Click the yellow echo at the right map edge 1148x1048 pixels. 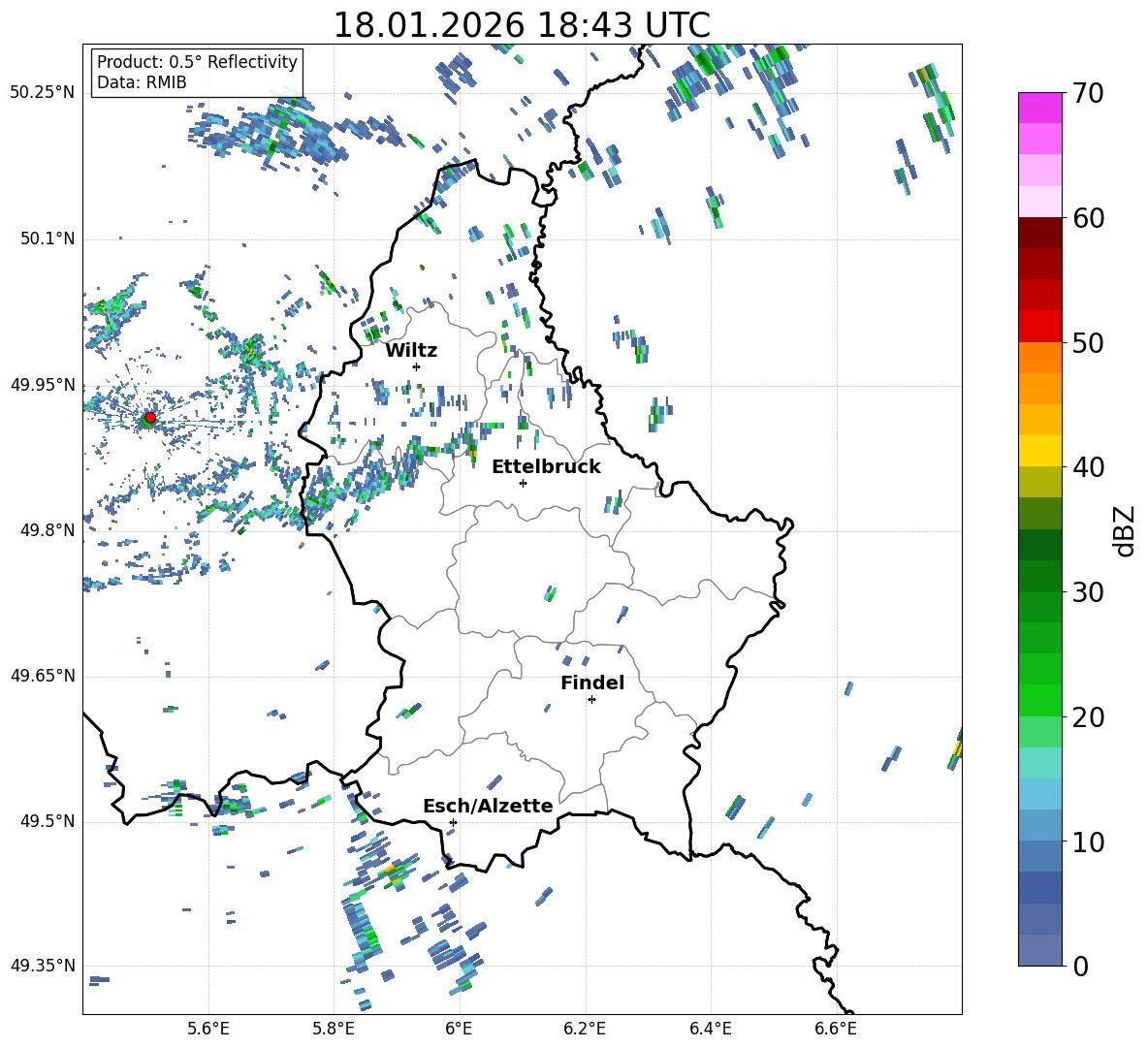957,748
